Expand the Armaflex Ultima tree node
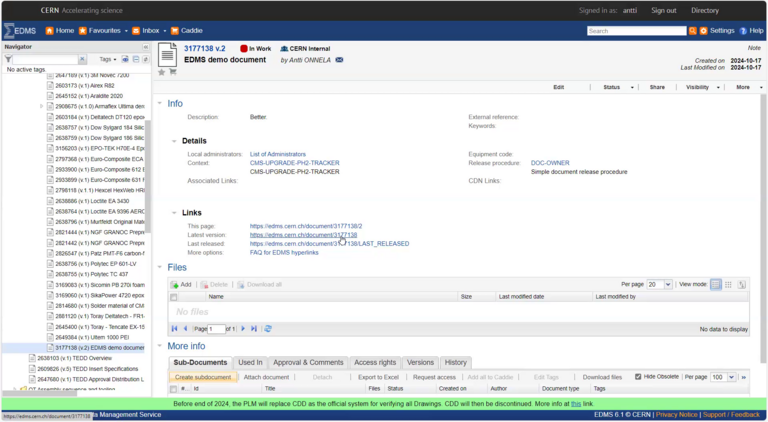Screen dimensions: 768x422 (x=42, y=106)
